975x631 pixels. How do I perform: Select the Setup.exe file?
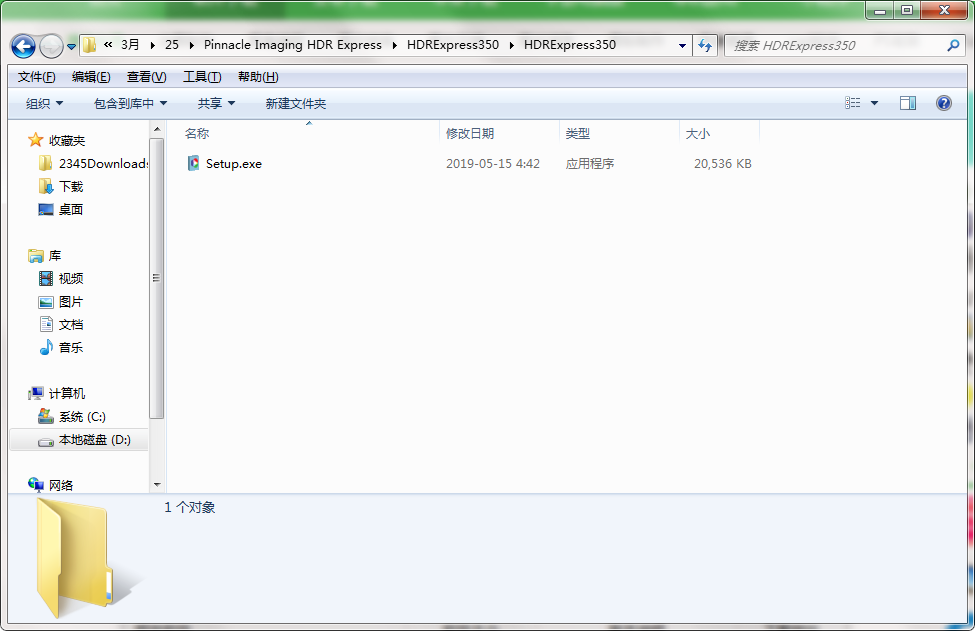234,164
